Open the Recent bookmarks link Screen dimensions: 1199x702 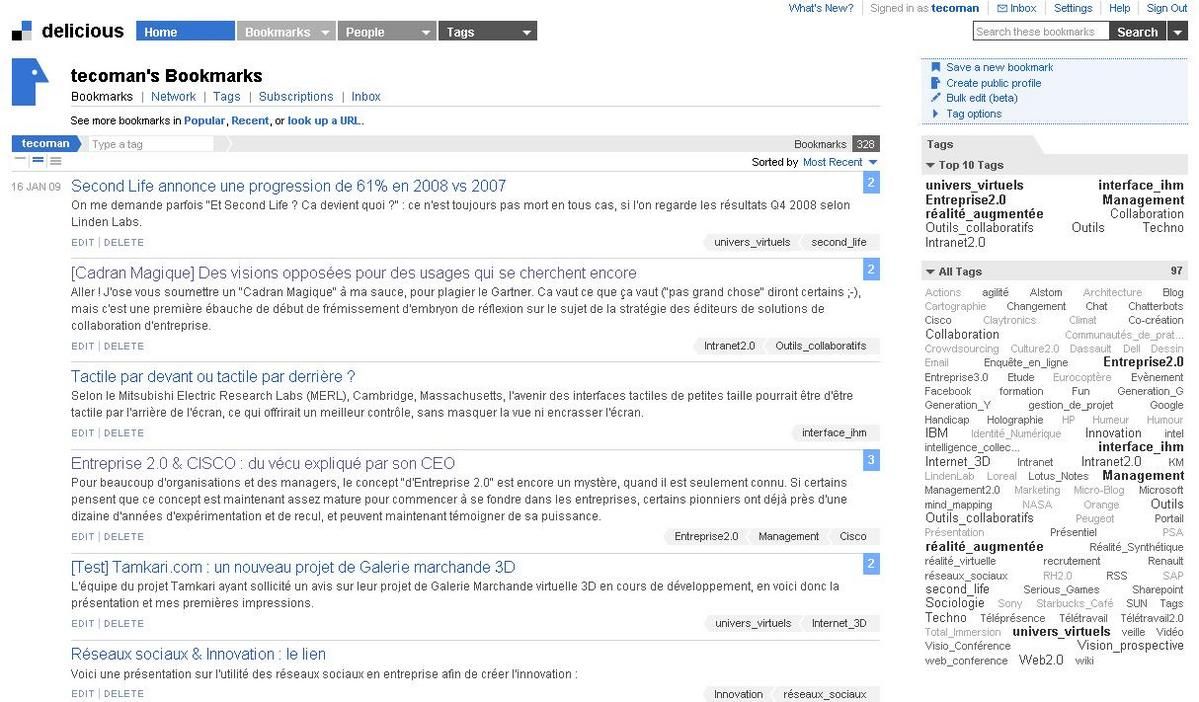tap(250, 121)
